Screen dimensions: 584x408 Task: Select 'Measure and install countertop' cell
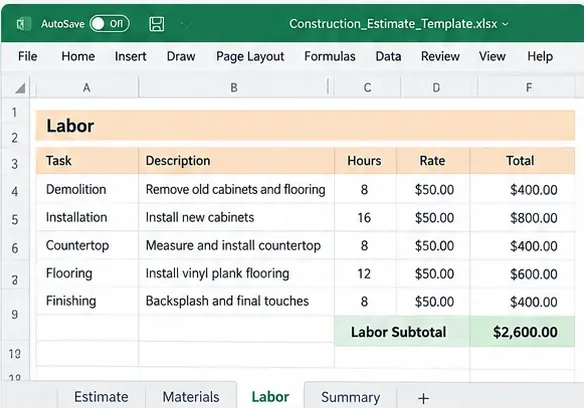(236, 246)
